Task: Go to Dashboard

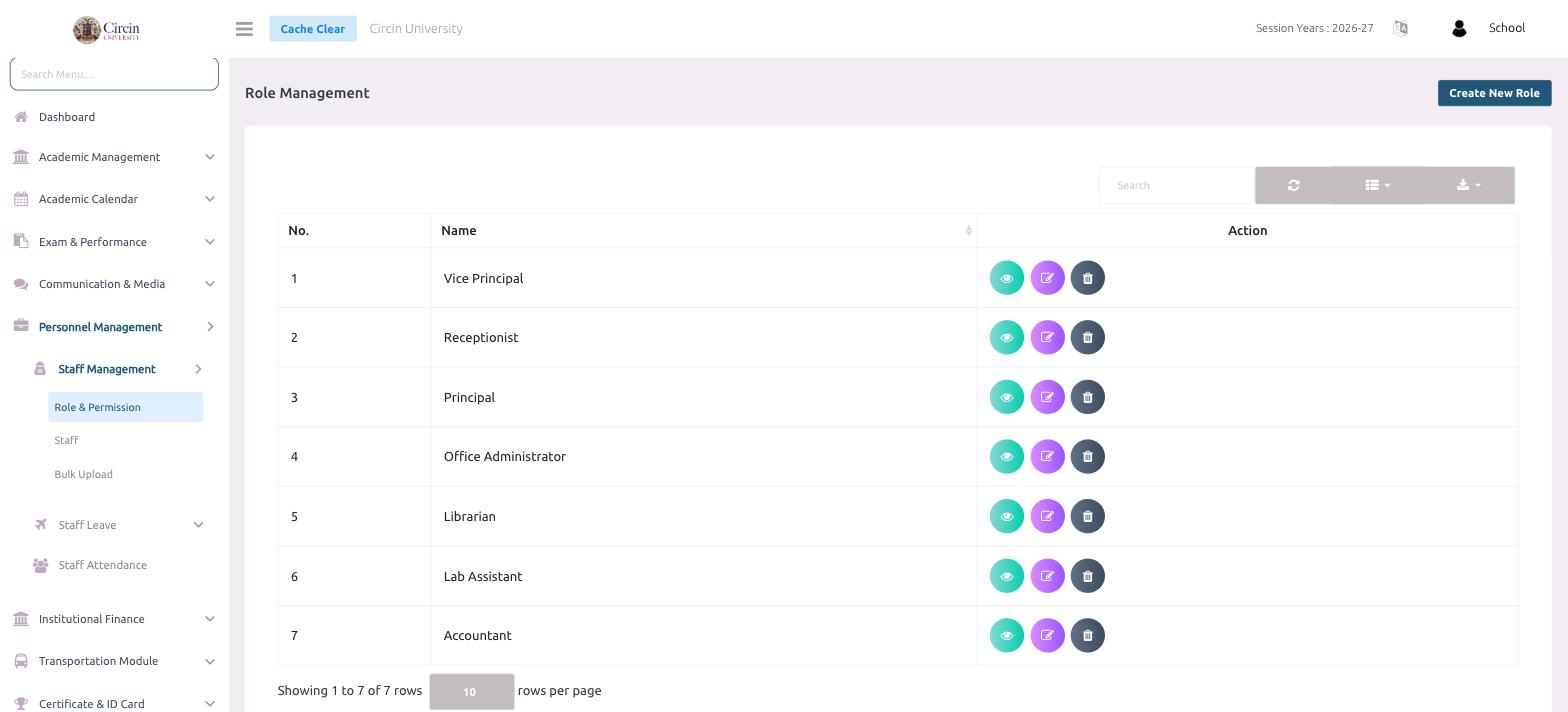Action: (66, 117)
